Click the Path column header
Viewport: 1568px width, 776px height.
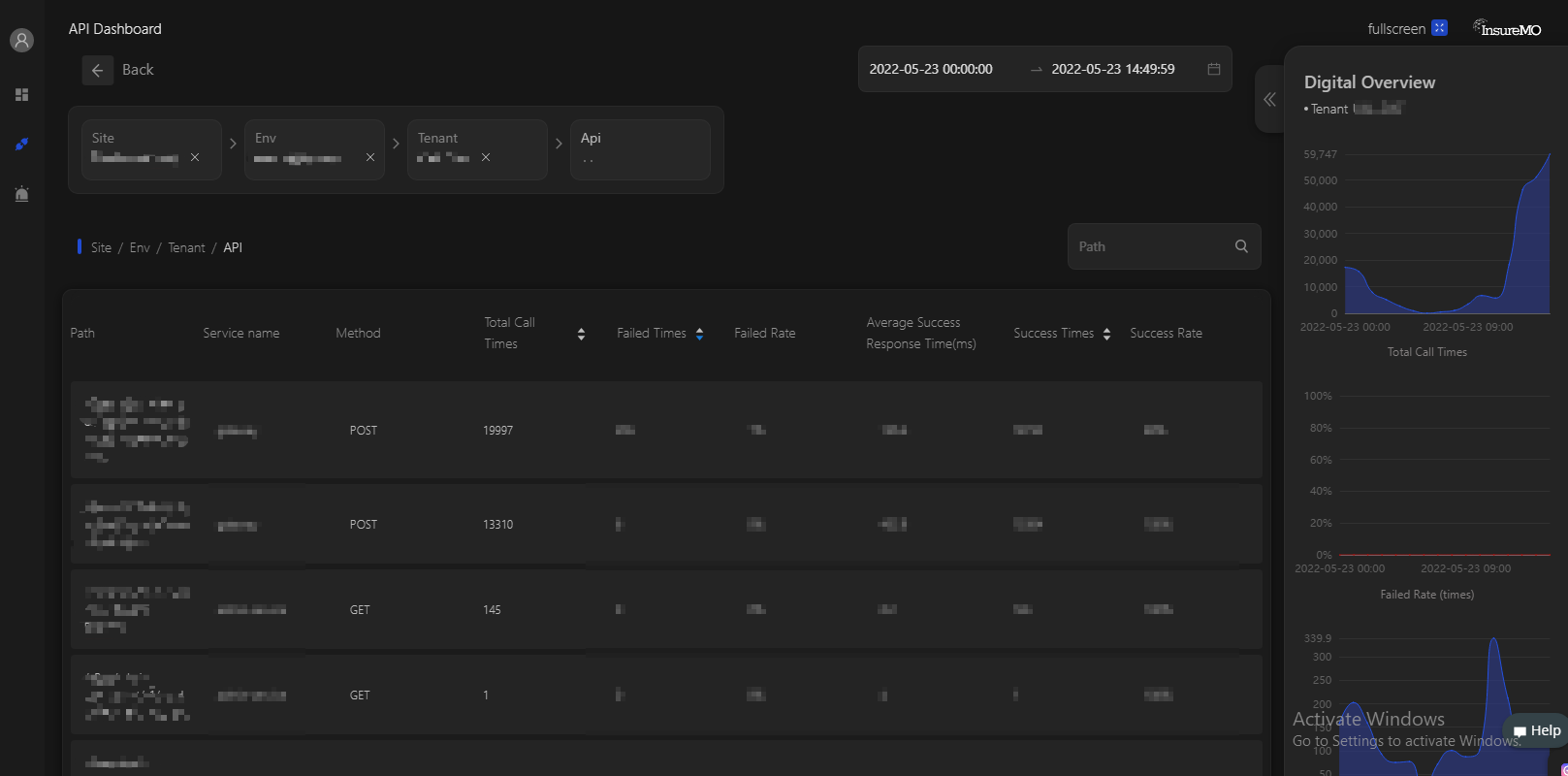click(82, 333)
